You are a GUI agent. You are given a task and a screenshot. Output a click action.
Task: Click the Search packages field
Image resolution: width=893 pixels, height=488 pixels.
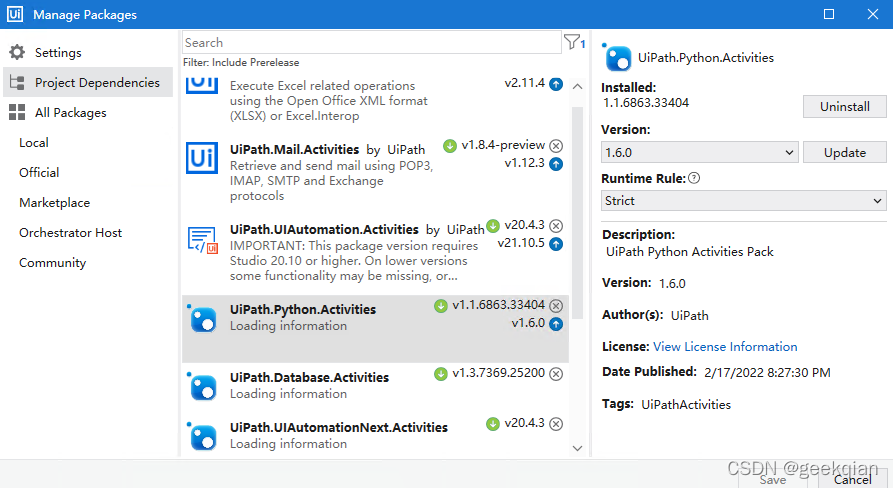tap(371, 42)
